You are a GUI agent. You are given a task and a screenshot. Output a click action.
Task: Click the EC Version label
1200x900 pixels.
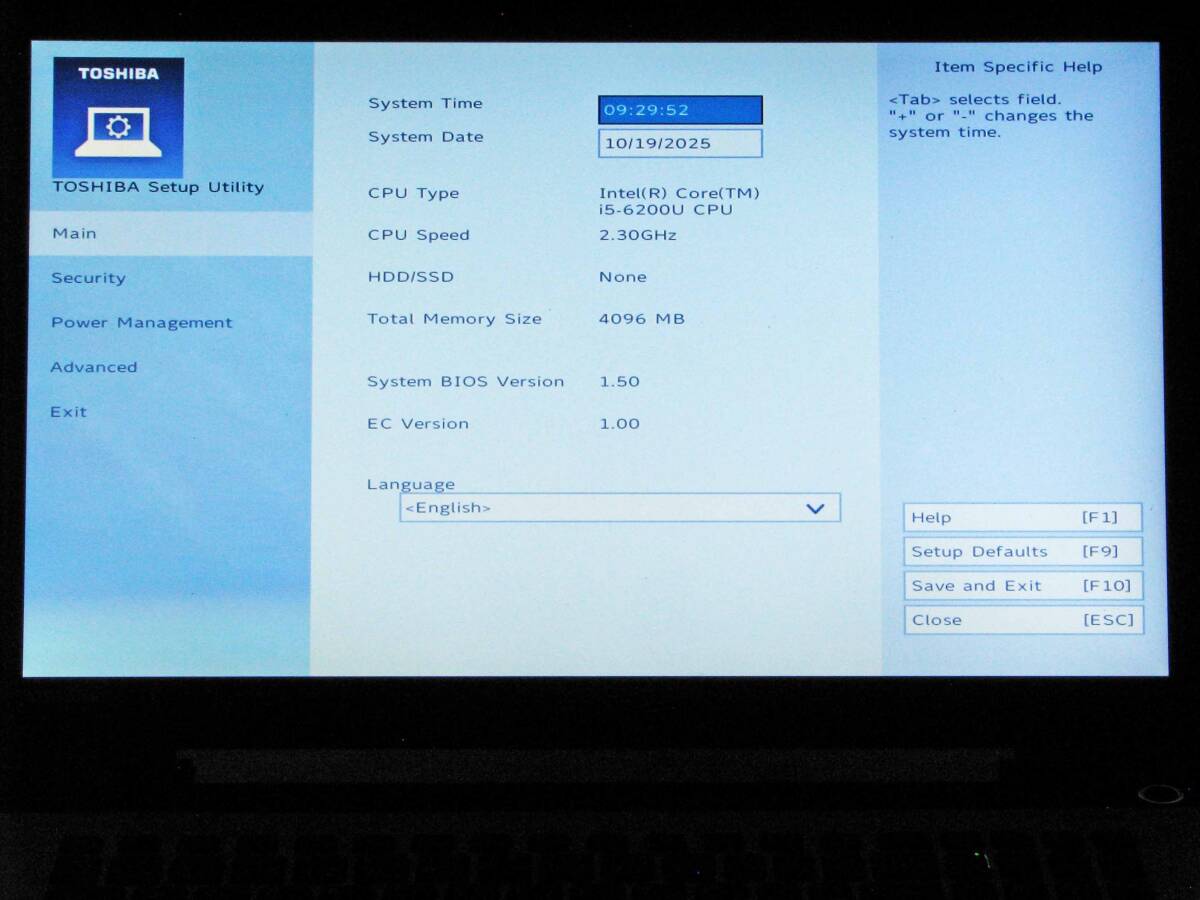[417, 424]
